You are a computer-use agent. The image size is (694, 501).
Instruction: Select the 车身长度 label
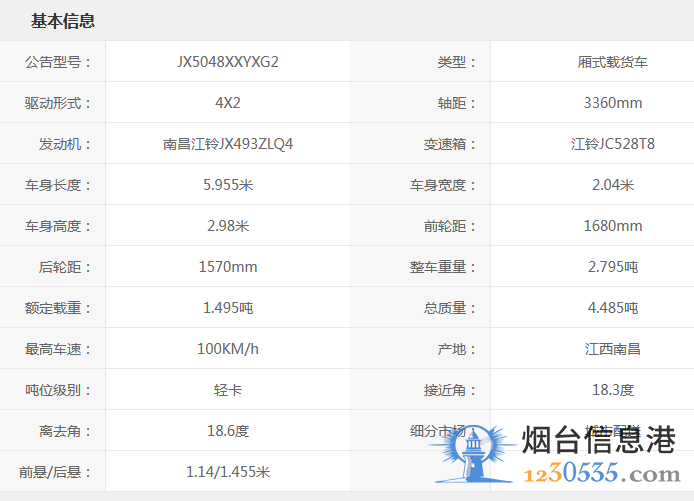point(58,185)
